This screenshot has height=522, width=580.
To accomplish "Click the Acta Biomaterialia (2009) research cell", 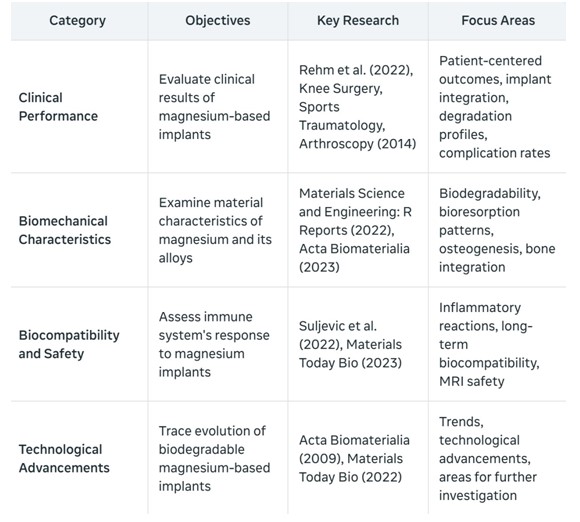I will [x=354, y=459].
